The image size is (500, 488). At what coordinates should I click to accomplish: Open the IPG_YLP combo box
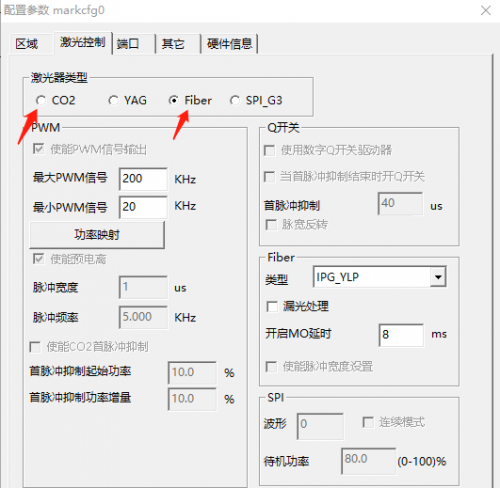pyautogui.click(x=380, y=277)
